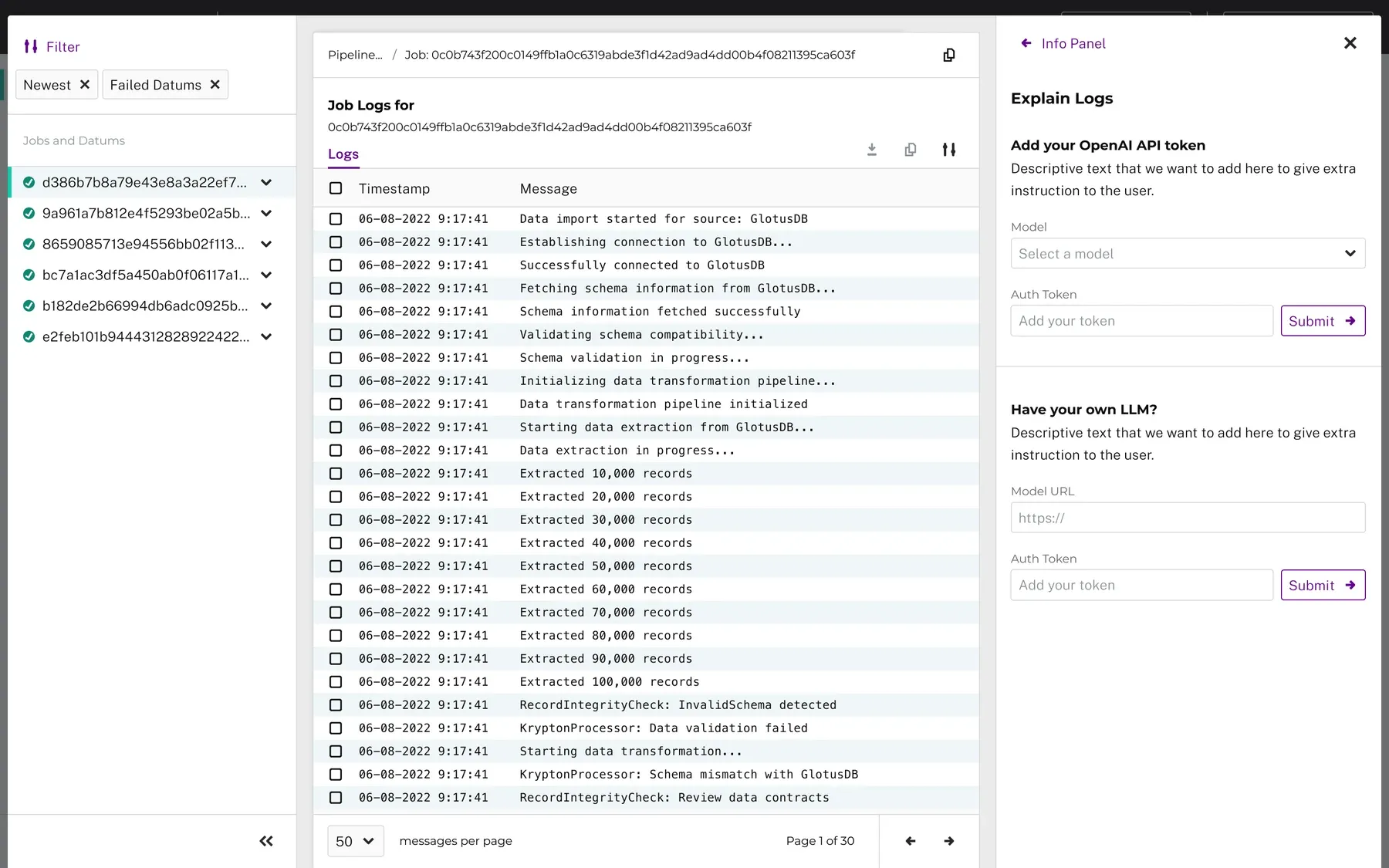Click status icon of job d386b7b8a79e
The width and height of the screenshot is (1389, 868).
pos(29,182)
